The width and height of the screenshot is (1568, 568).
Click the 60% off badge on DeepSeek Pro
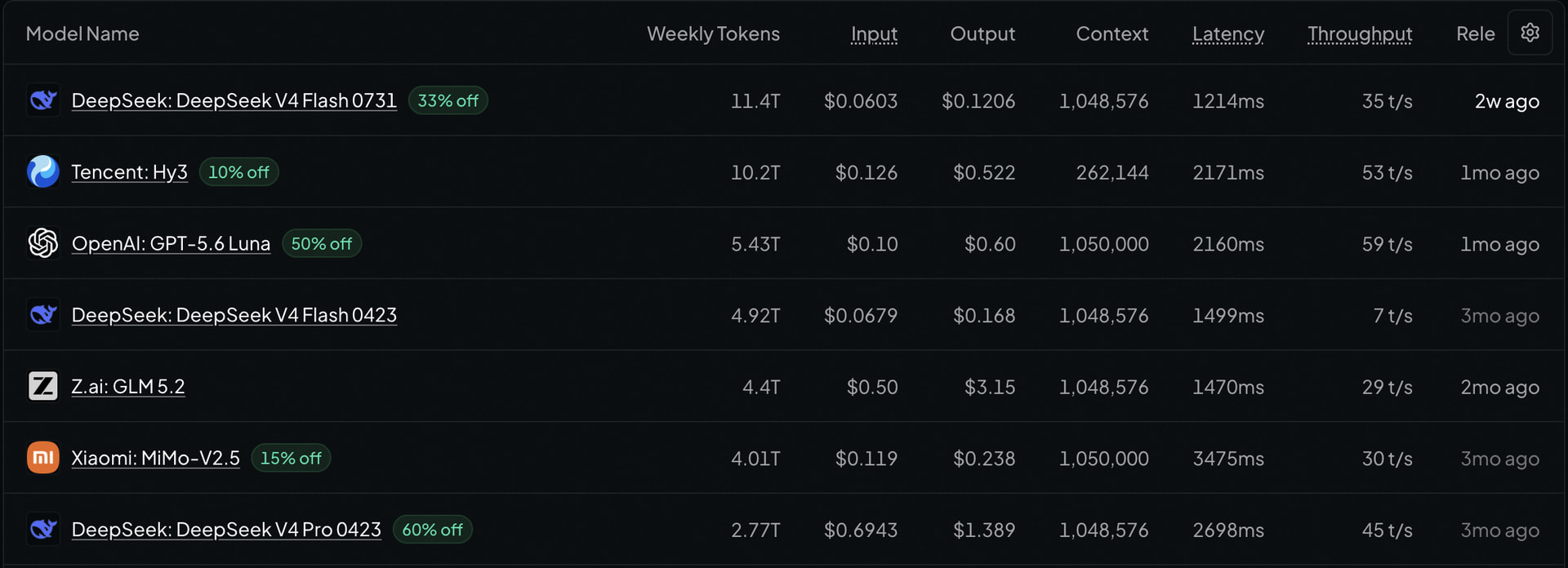432,530
